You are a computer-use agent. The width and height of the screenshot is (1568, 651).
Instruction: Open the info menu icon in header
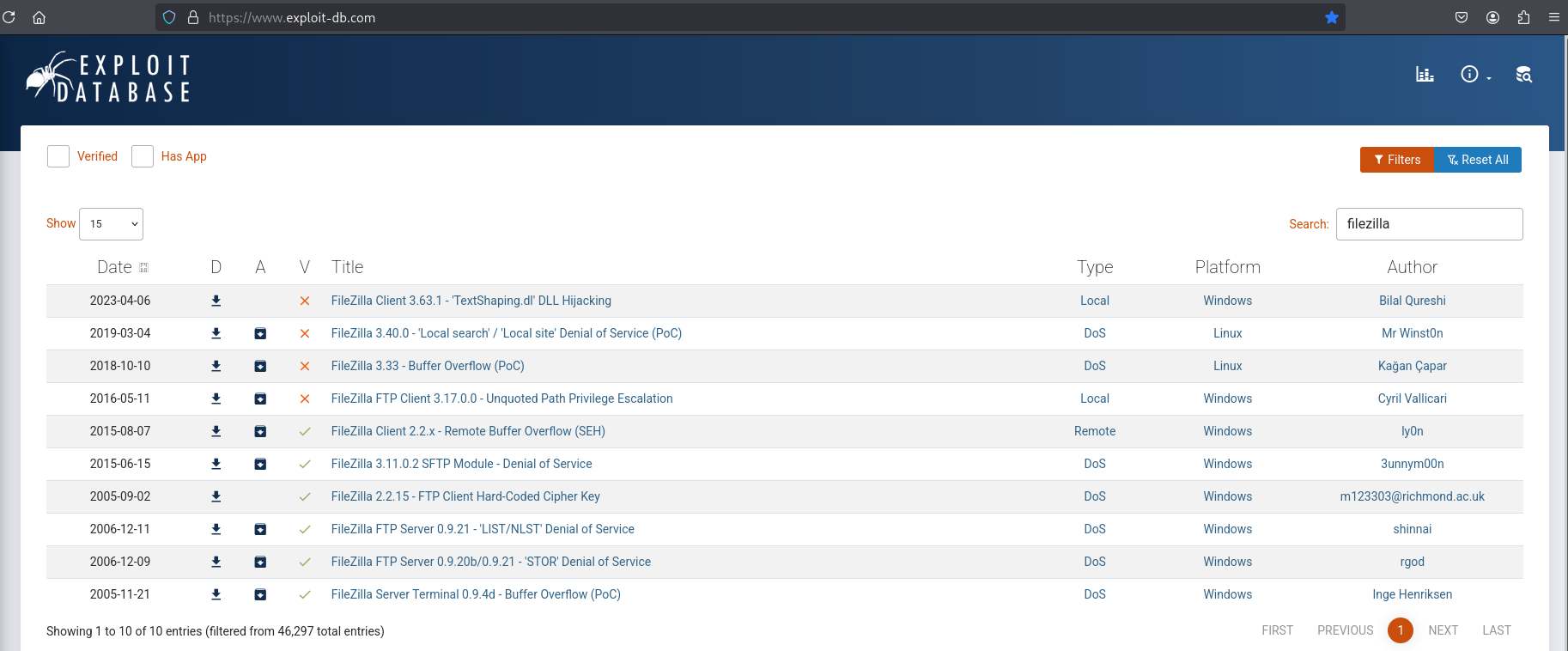(1475, 75)
